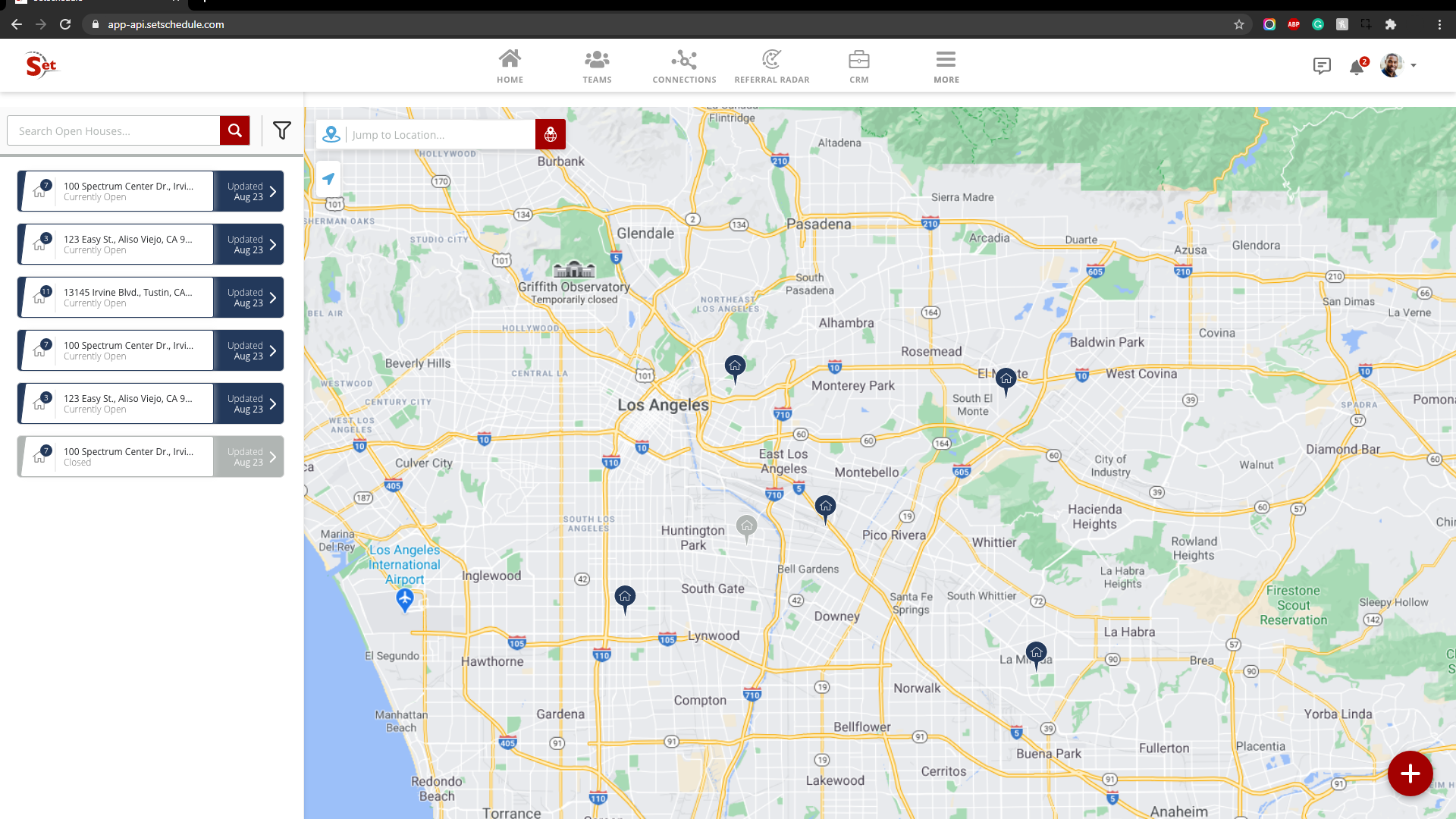
Task: Click the user profile avatar
Action: click(1392, 65)
